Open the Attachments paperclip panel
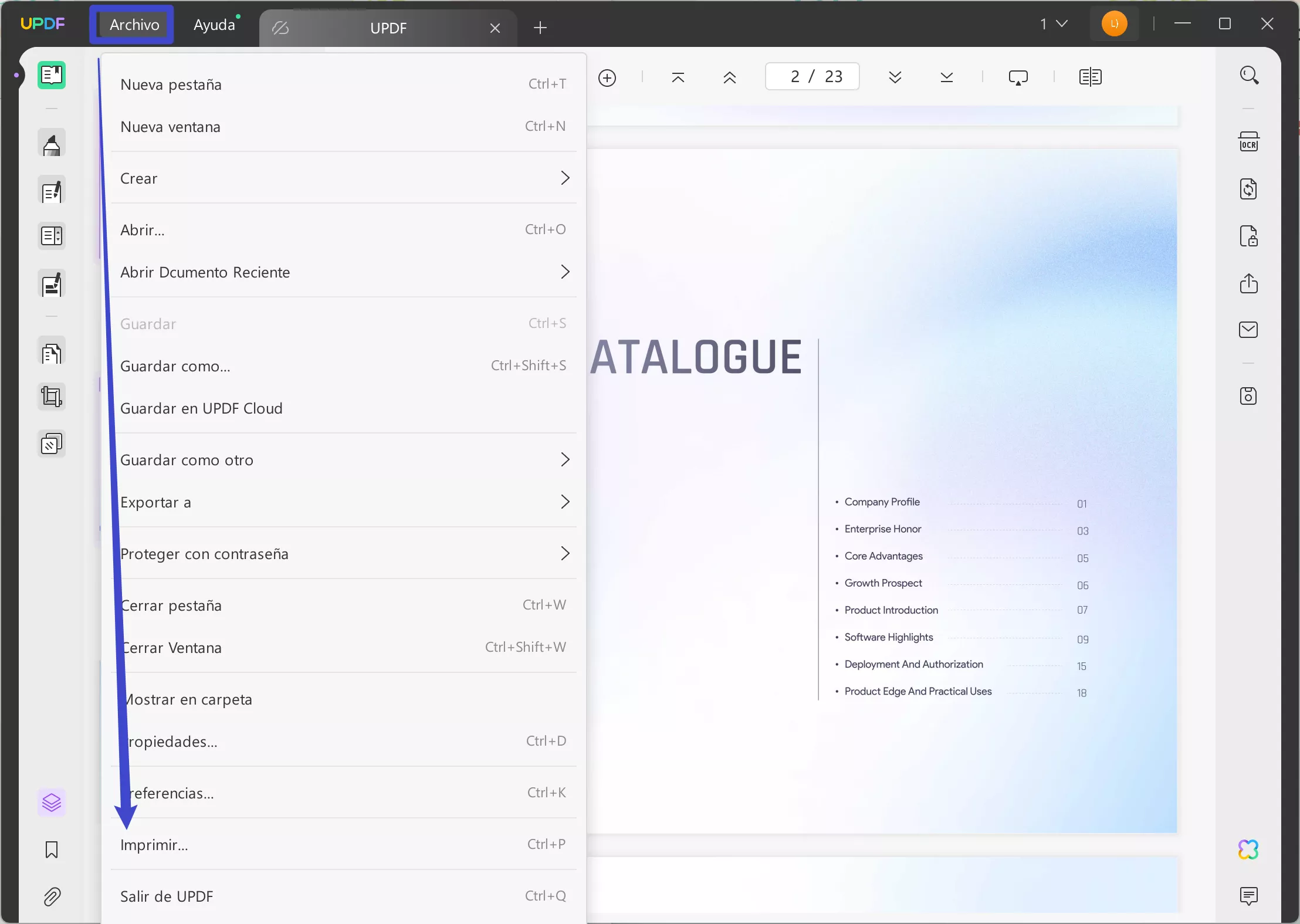Screen dimensions: 1300x924 (x=52, y=897)
